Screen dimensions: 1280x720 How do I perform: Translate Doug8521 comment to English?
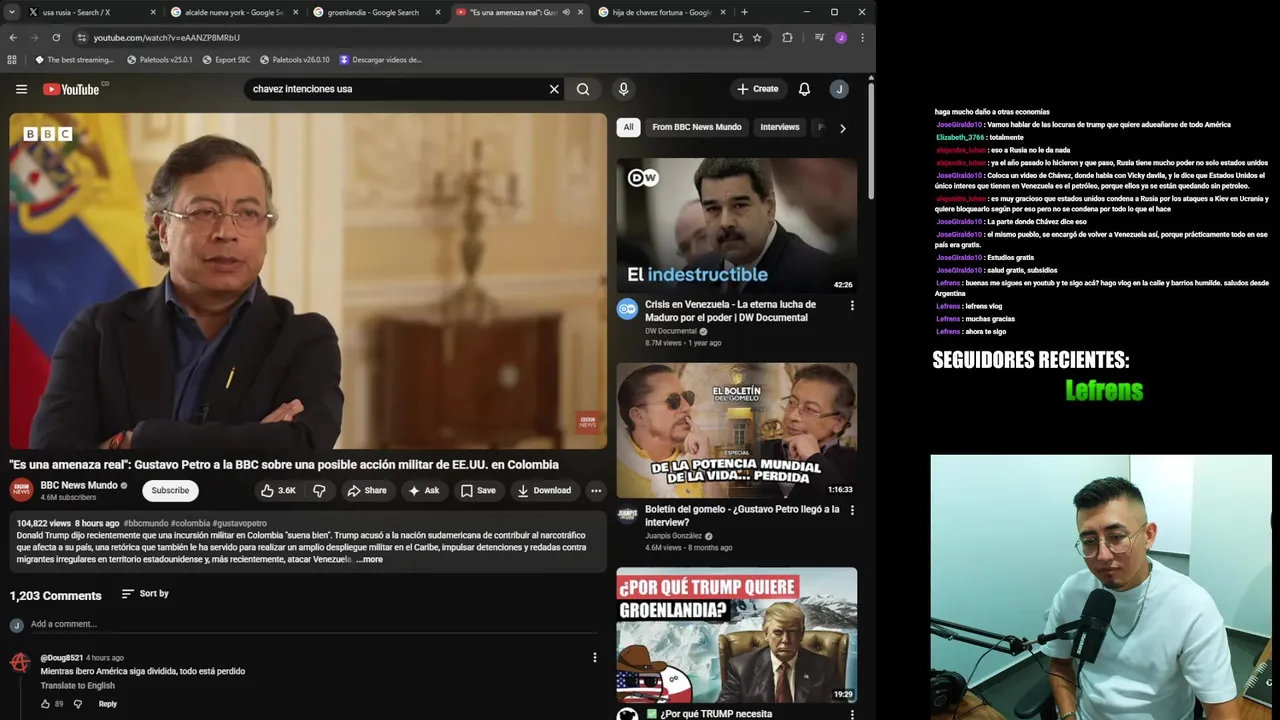click(x=77, y=686)
